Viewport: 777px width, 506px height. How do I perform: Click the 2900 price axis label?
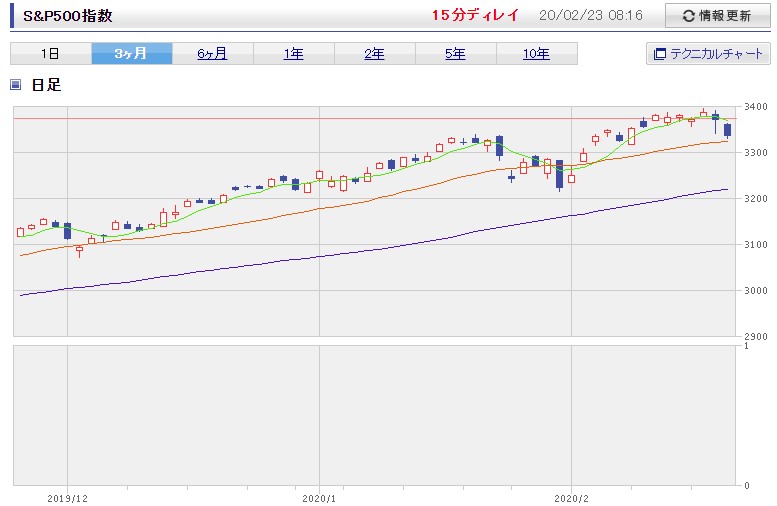756,337
